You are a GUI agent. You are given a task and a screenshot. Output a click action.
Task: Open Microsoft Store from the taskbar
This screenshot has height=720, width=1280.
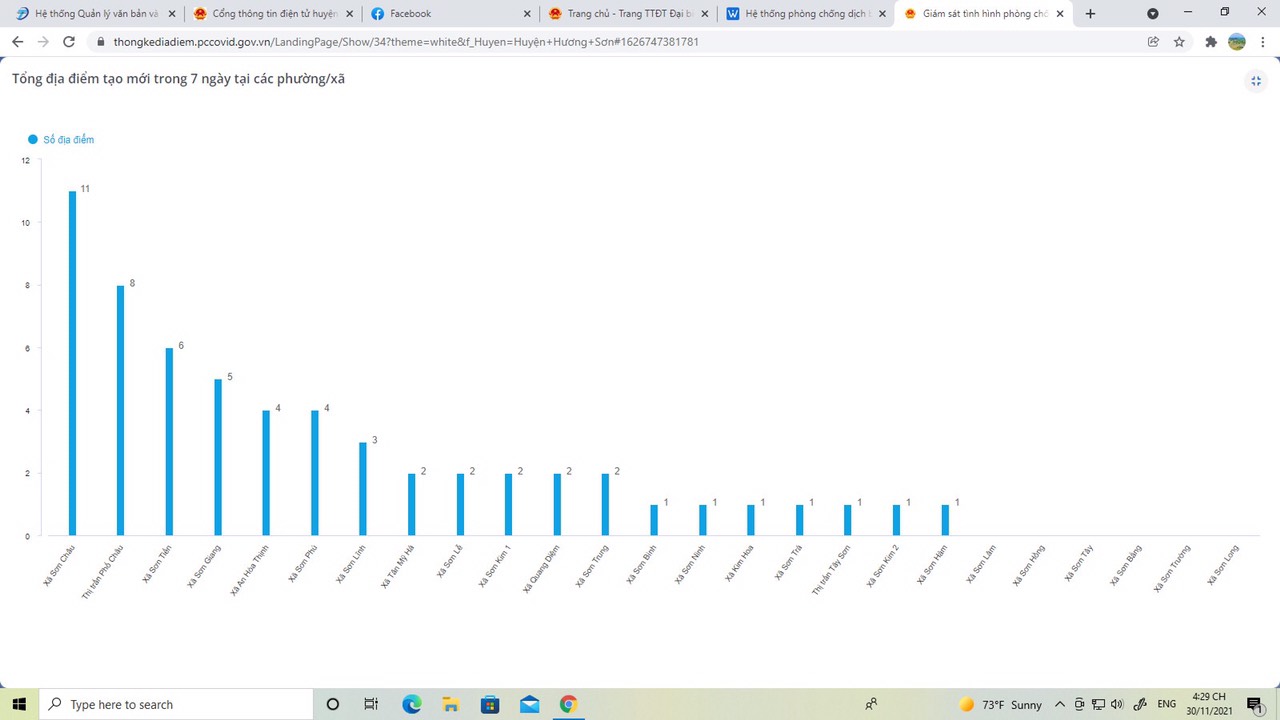pyautogui.click(x=489, y=704)
